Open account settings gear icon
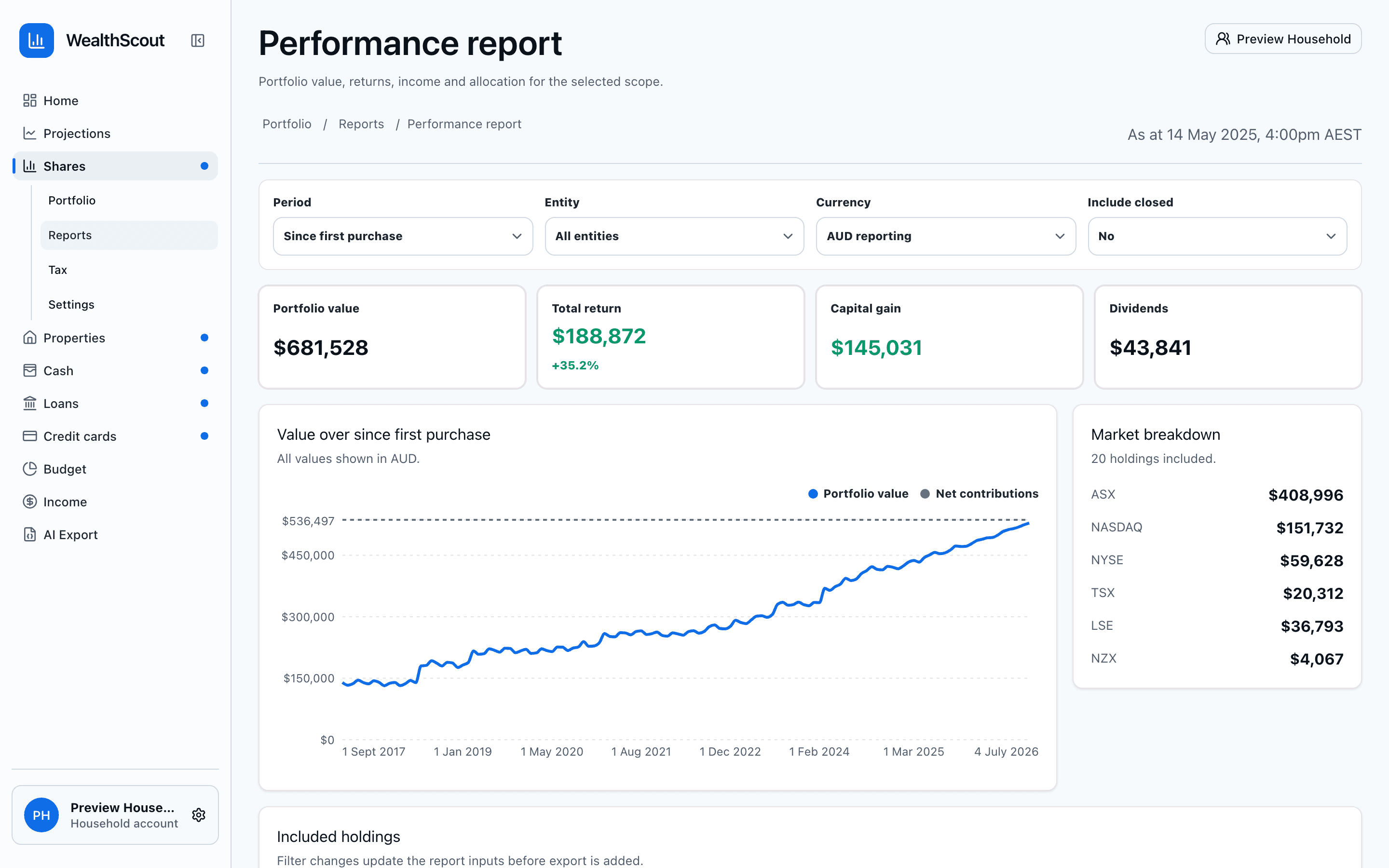 (x=199, y=814)
